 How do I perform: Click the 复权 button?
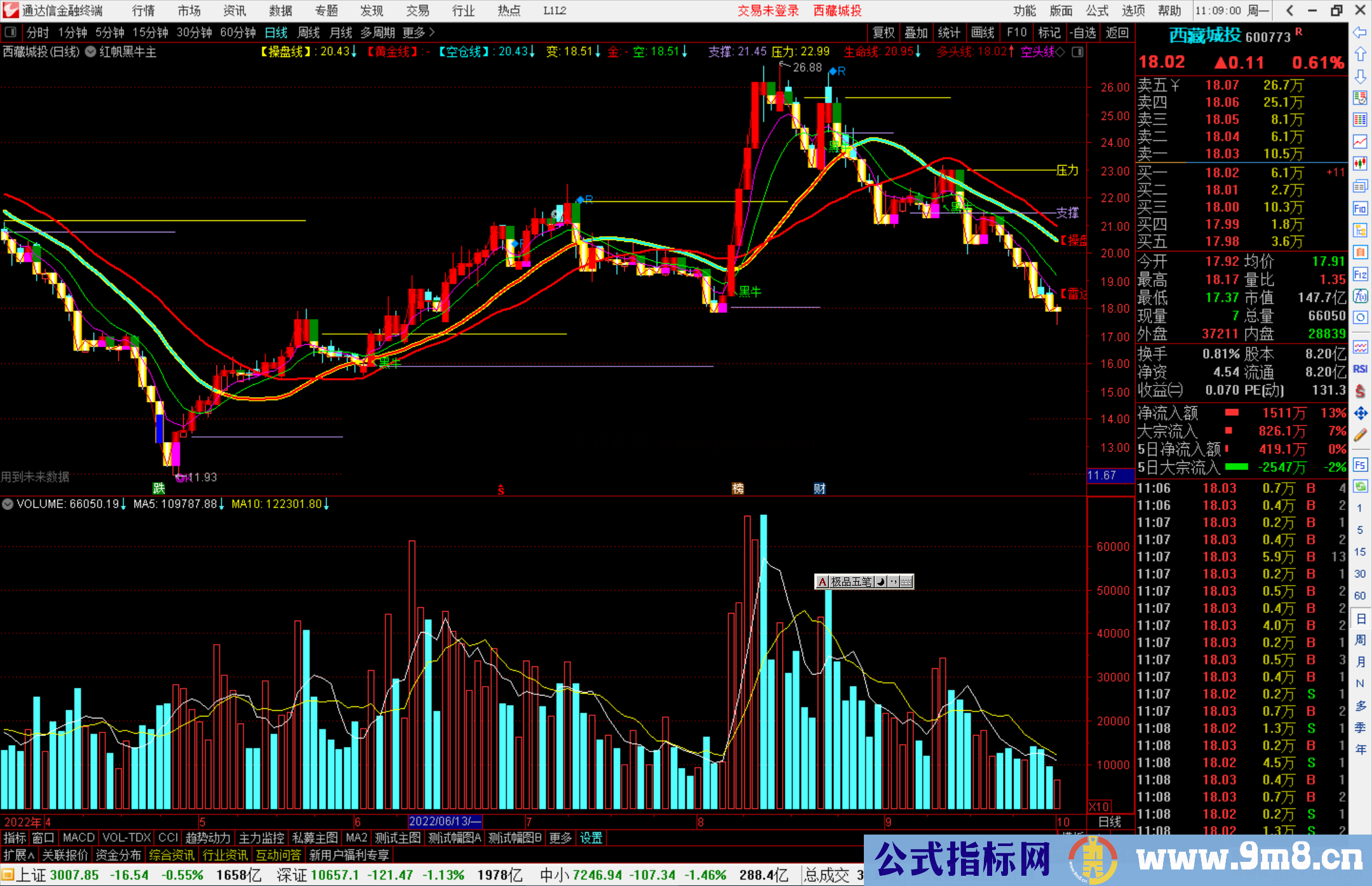pyautogui.click(x=883, y=32)
